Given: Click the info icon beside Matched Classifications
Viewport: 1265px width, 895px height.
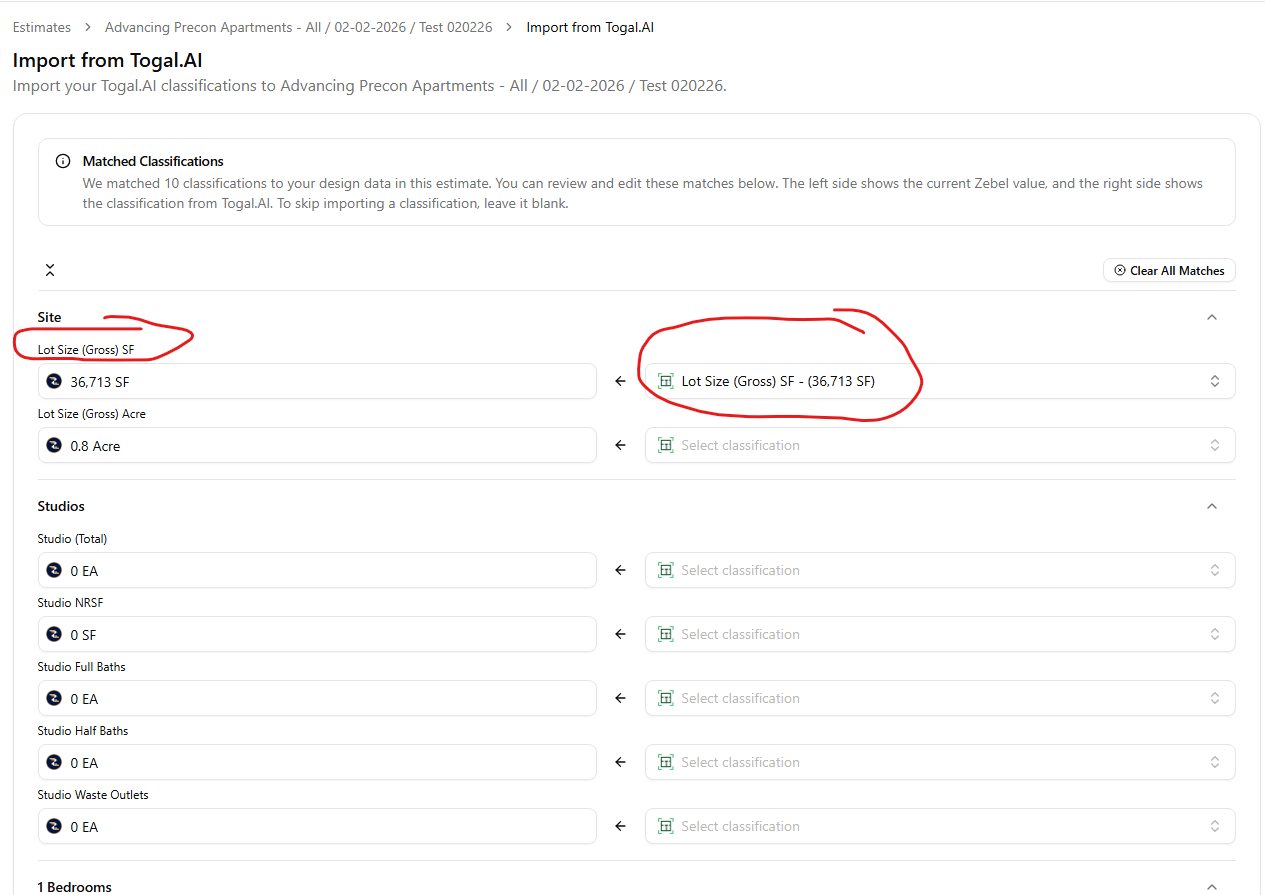Looking at the screenshot, I should [63, 161].
